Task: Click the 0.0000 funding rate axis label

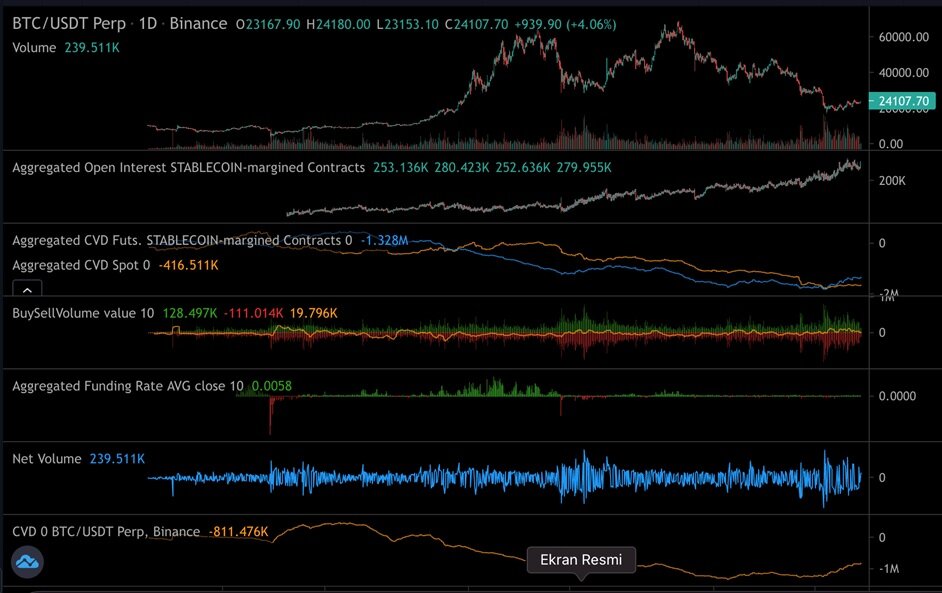Action: (898, 396)
